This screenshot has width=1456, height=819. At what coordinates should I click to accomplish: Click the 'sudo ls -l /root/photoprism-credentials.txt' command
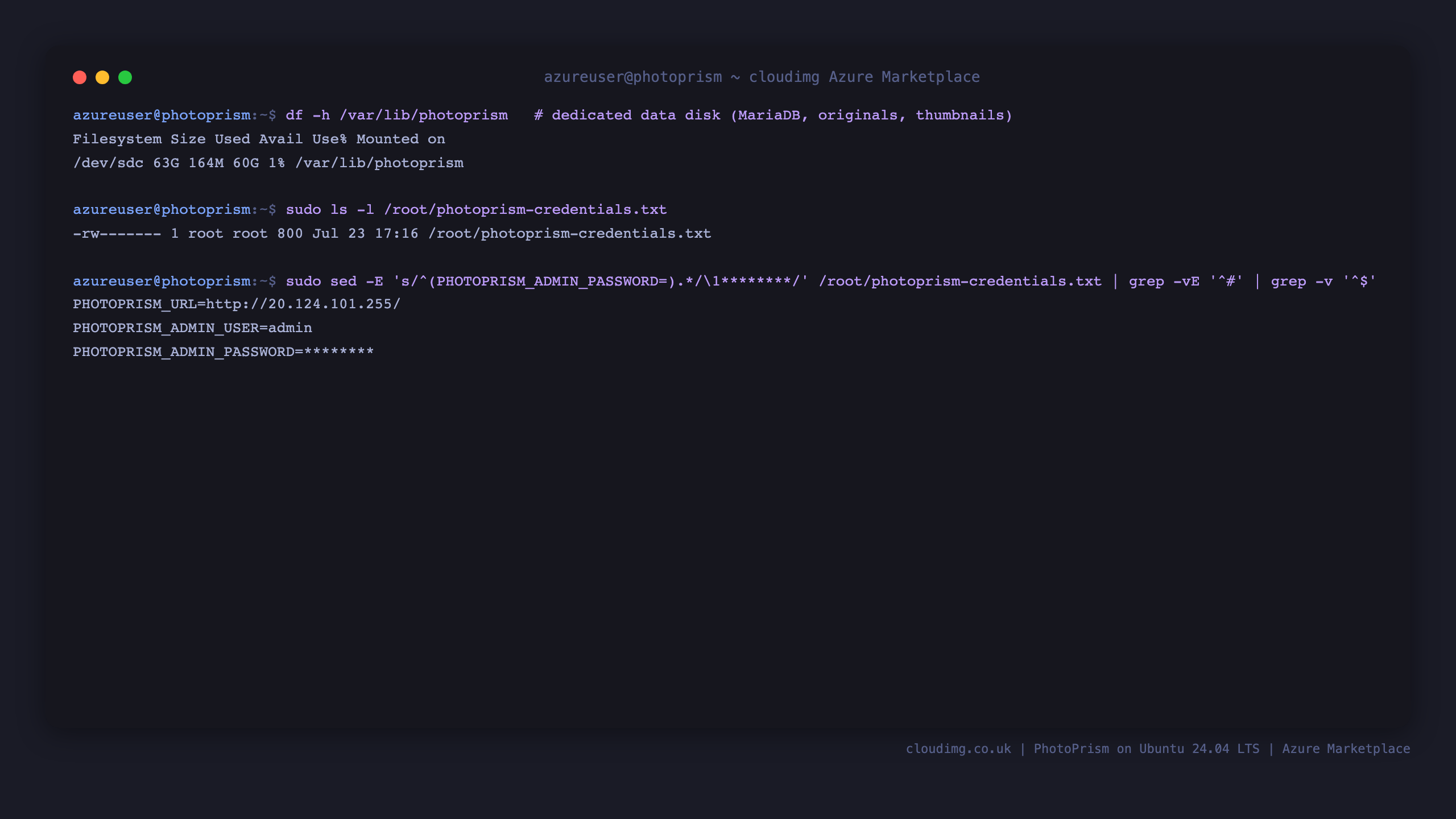(476, 210)
